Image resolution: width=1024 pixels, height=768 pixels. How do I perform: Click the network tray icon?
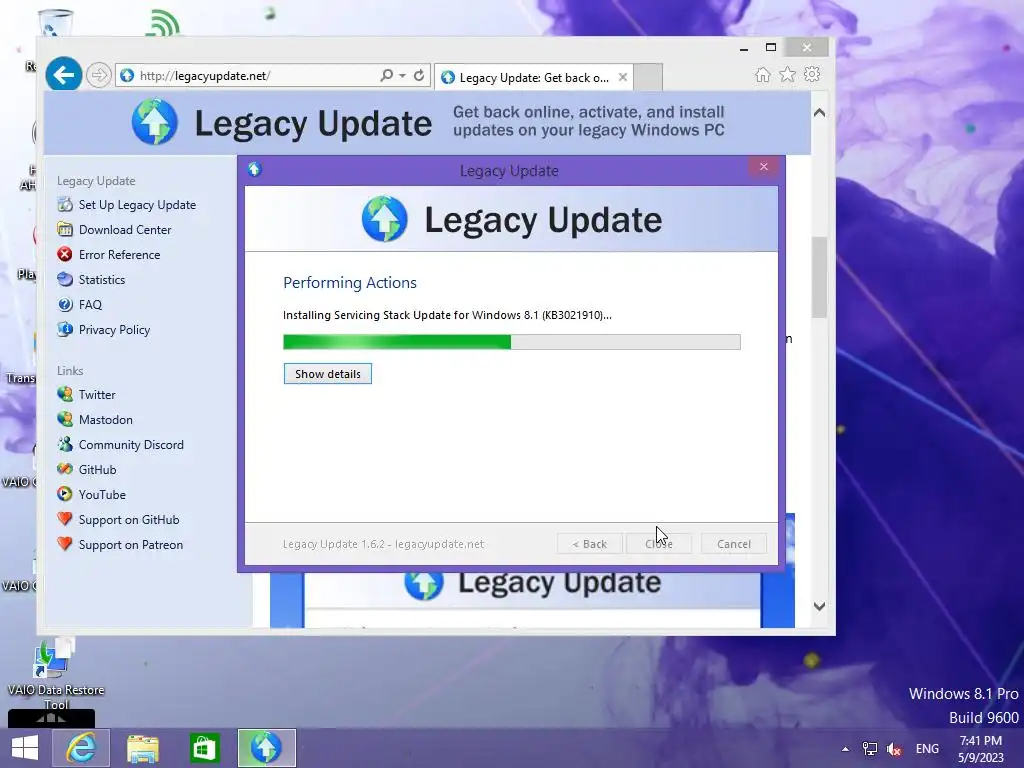pyautogui.click(x=870, y=749)
